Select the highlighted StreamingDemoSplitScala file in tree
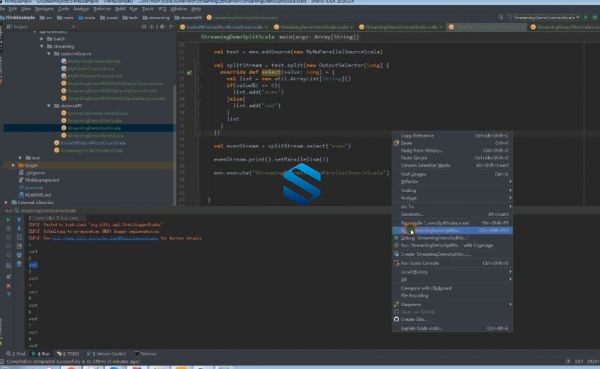 click(x=94, y=128)
